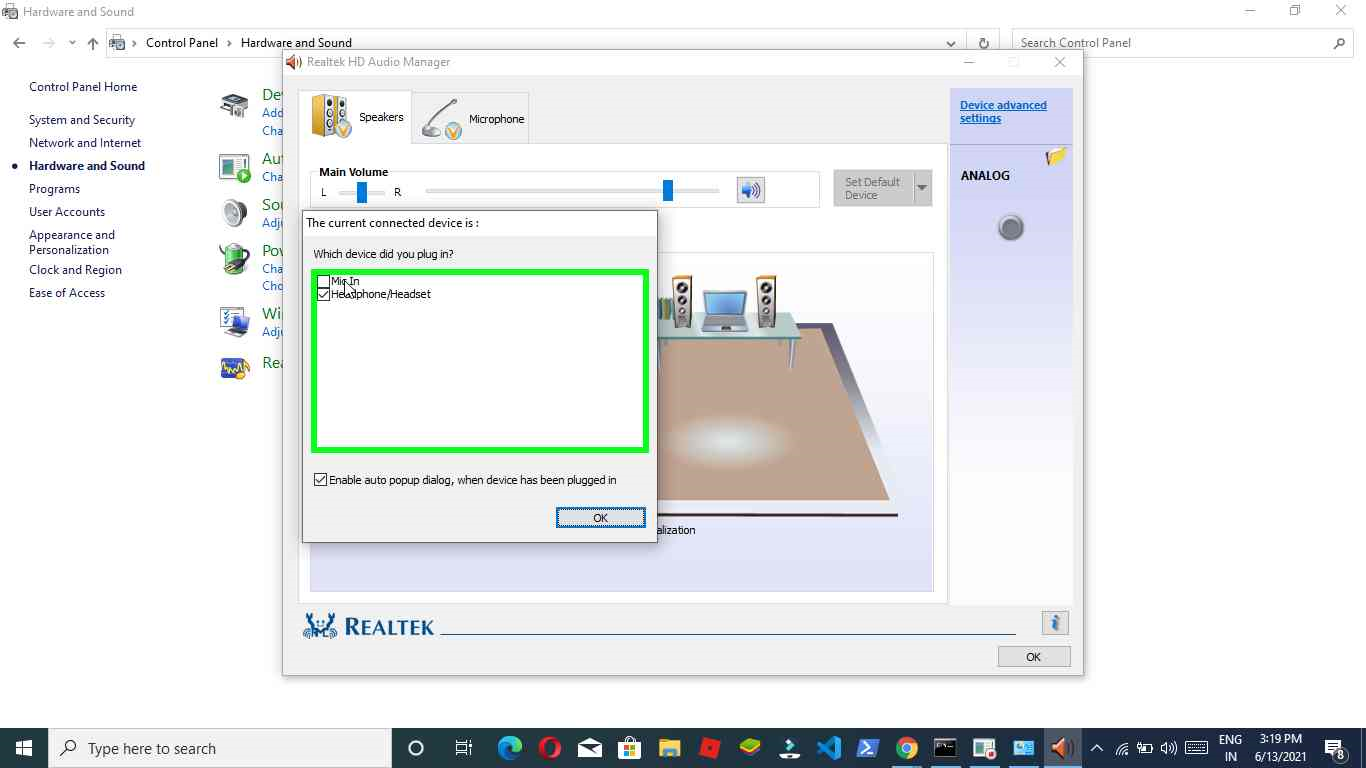Expand recent locations dropdown arrow
This screenshot has height=768, width=1366.
point(72,43)
